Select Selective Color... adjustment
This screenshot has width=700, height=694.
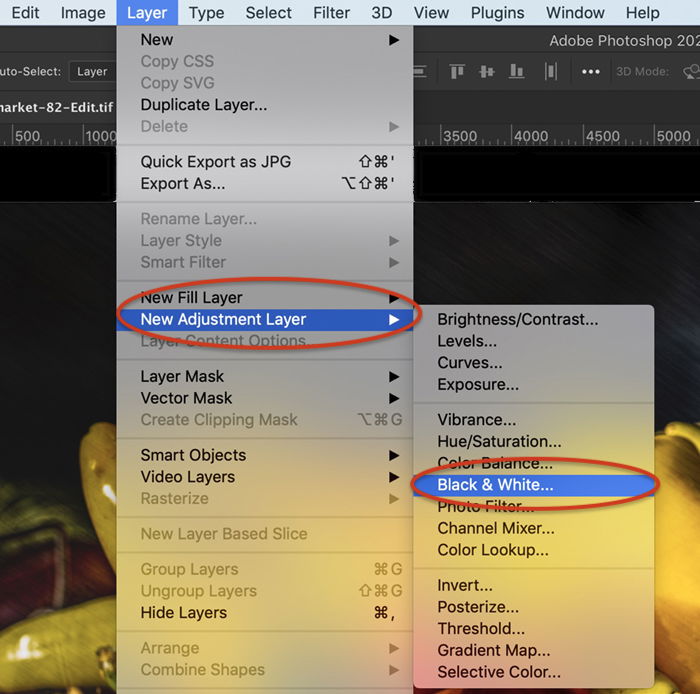click(x=533, y=672)
